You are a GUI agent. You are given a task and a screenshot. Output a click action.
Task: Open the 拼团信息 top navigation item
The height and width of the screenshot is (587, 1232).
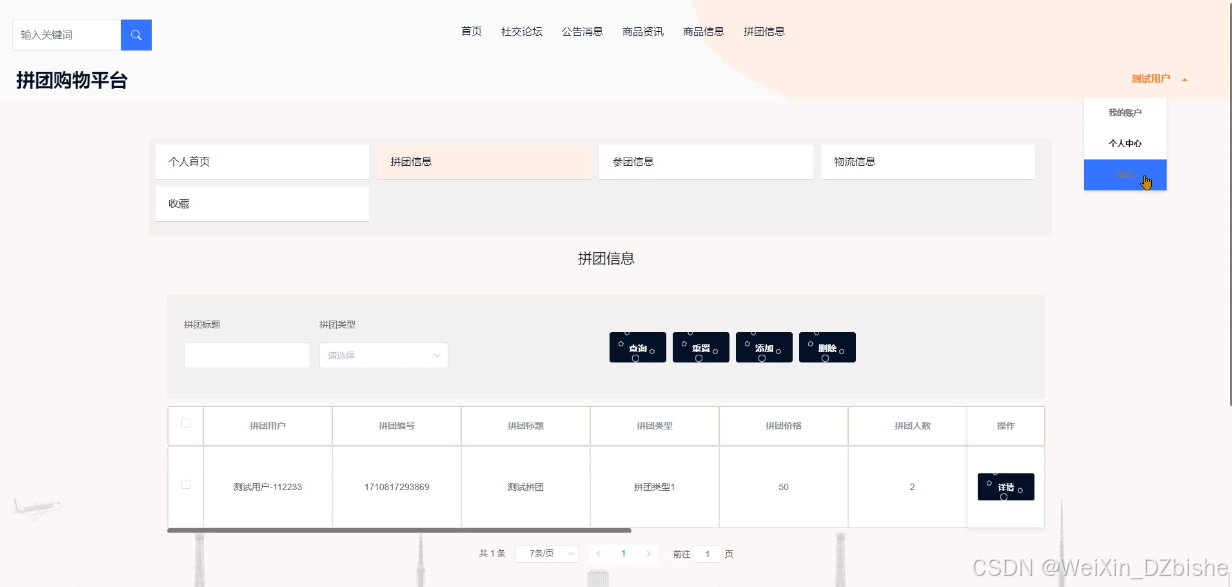click(764, 31)
